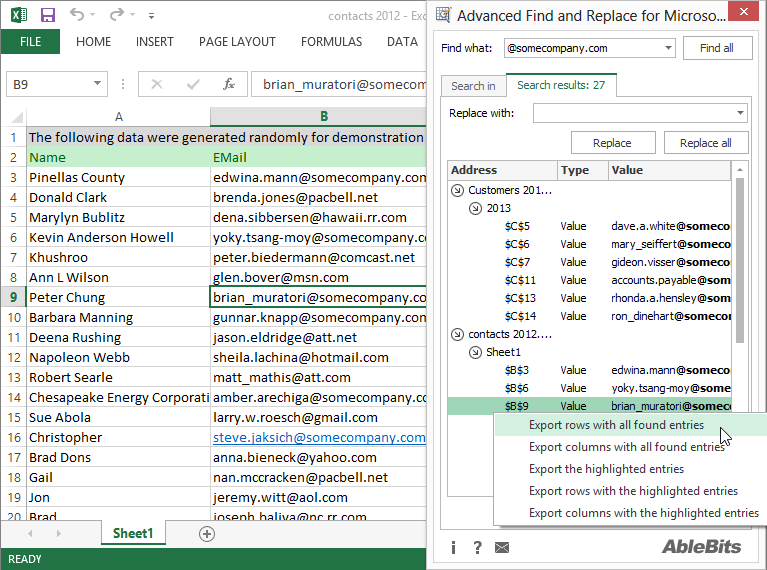The image size is (767, 570).
Task: Click the Type column header
Action: click(583, 170)
